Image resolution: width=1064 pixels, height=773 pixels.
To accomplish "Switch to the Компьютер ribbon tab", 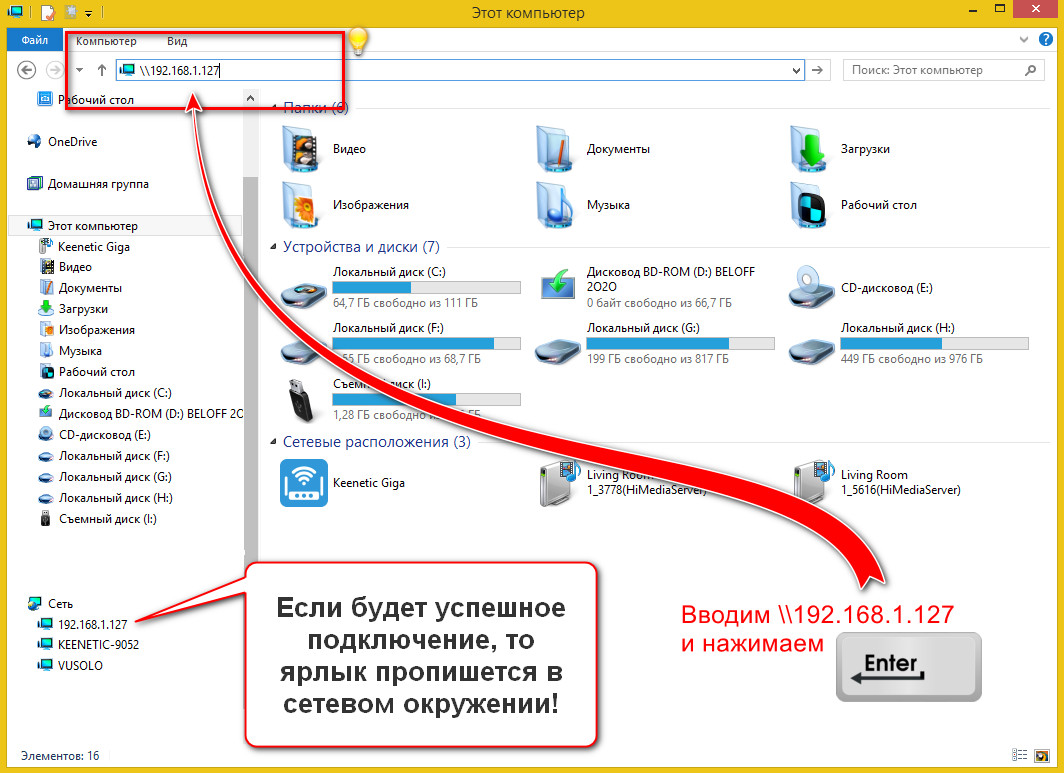I will [x=106, y=41].
